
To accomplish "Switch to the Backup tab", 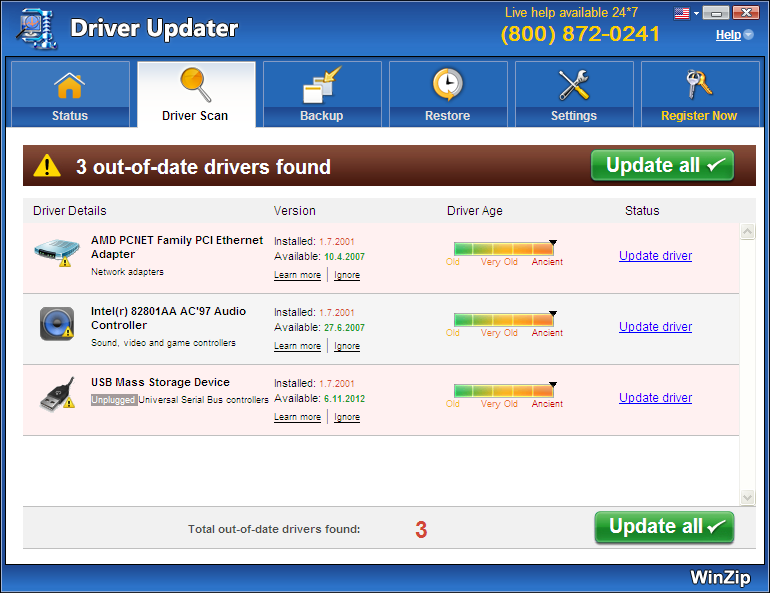I will 322,94.
